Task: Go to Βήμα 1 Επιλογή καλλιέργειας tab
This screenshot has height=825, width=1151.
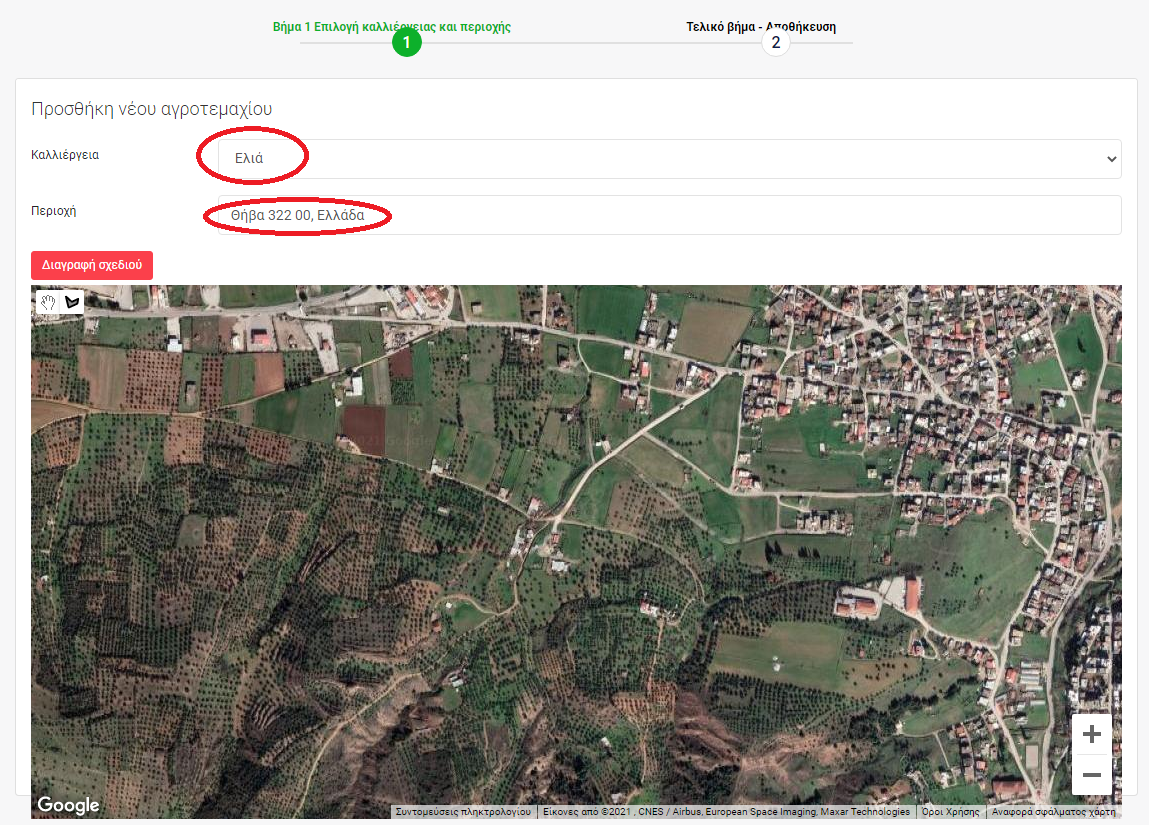Action: click(392, 27)
